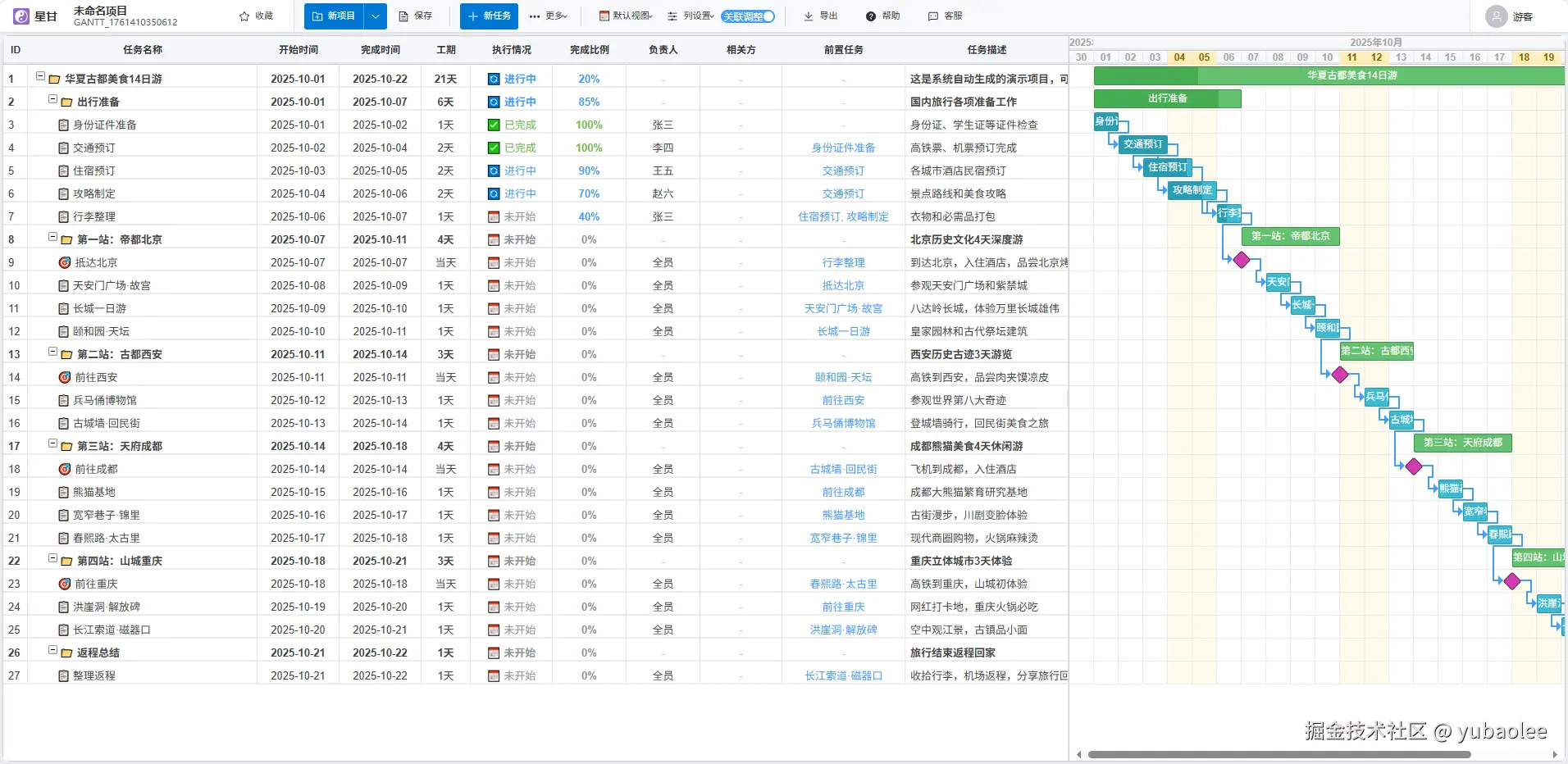Viewport: 1568px width, 764px height.
Task: Open the 列设置 column settings dropdown
Action: [x=690, y=16]
